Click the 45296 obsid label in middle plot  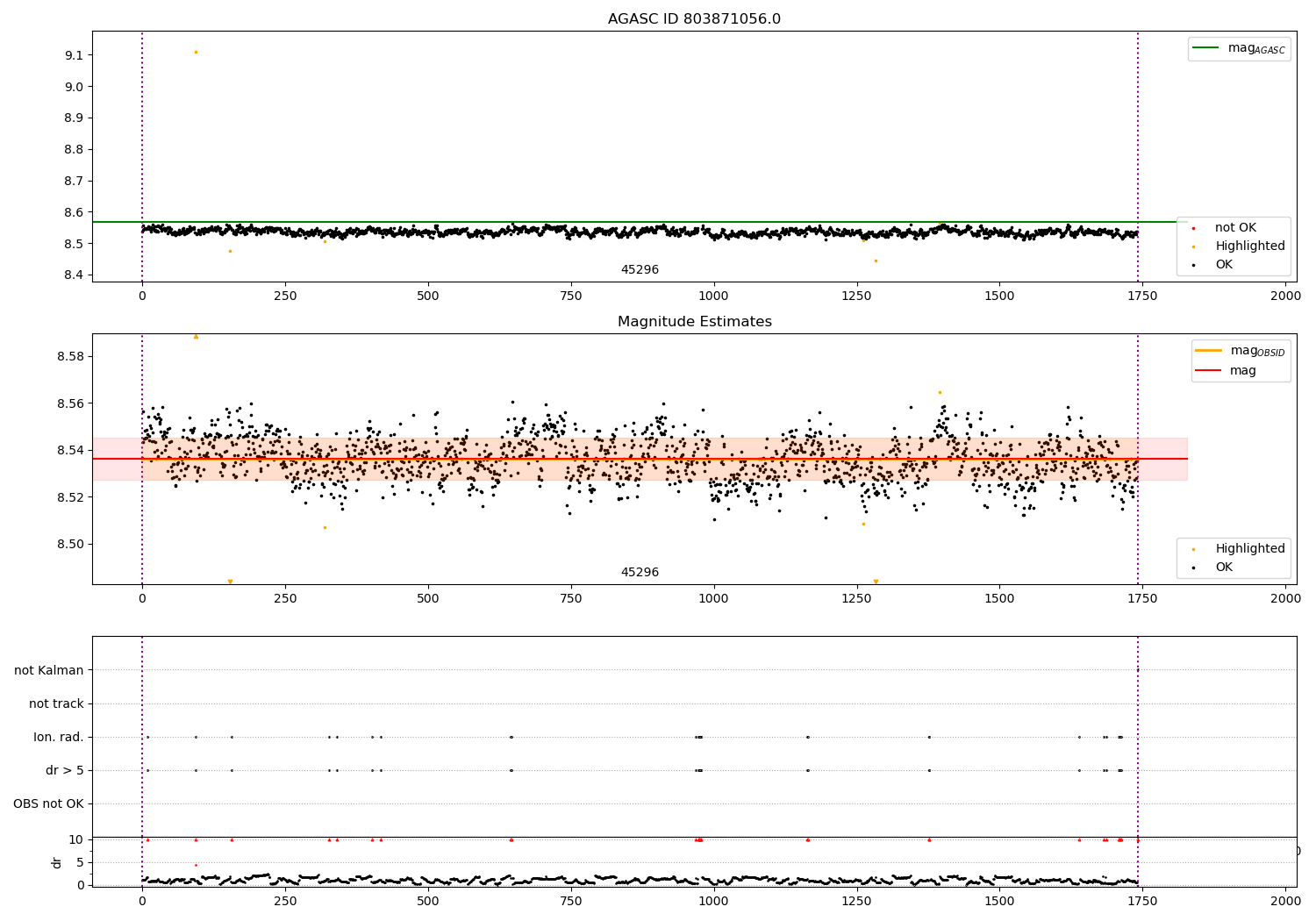pos(640,573)
